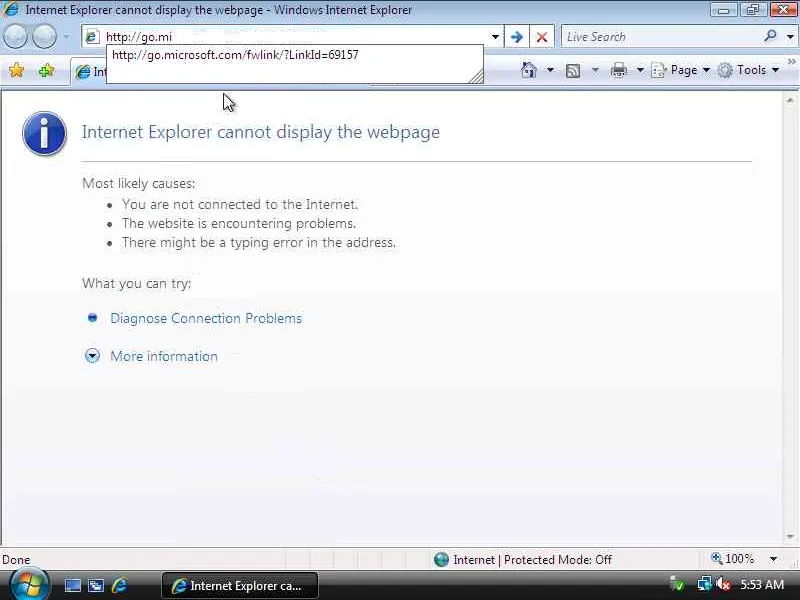Select the Internet Explorer error page tab
This screenshot has width=800, height=600.
pos(90,72)
